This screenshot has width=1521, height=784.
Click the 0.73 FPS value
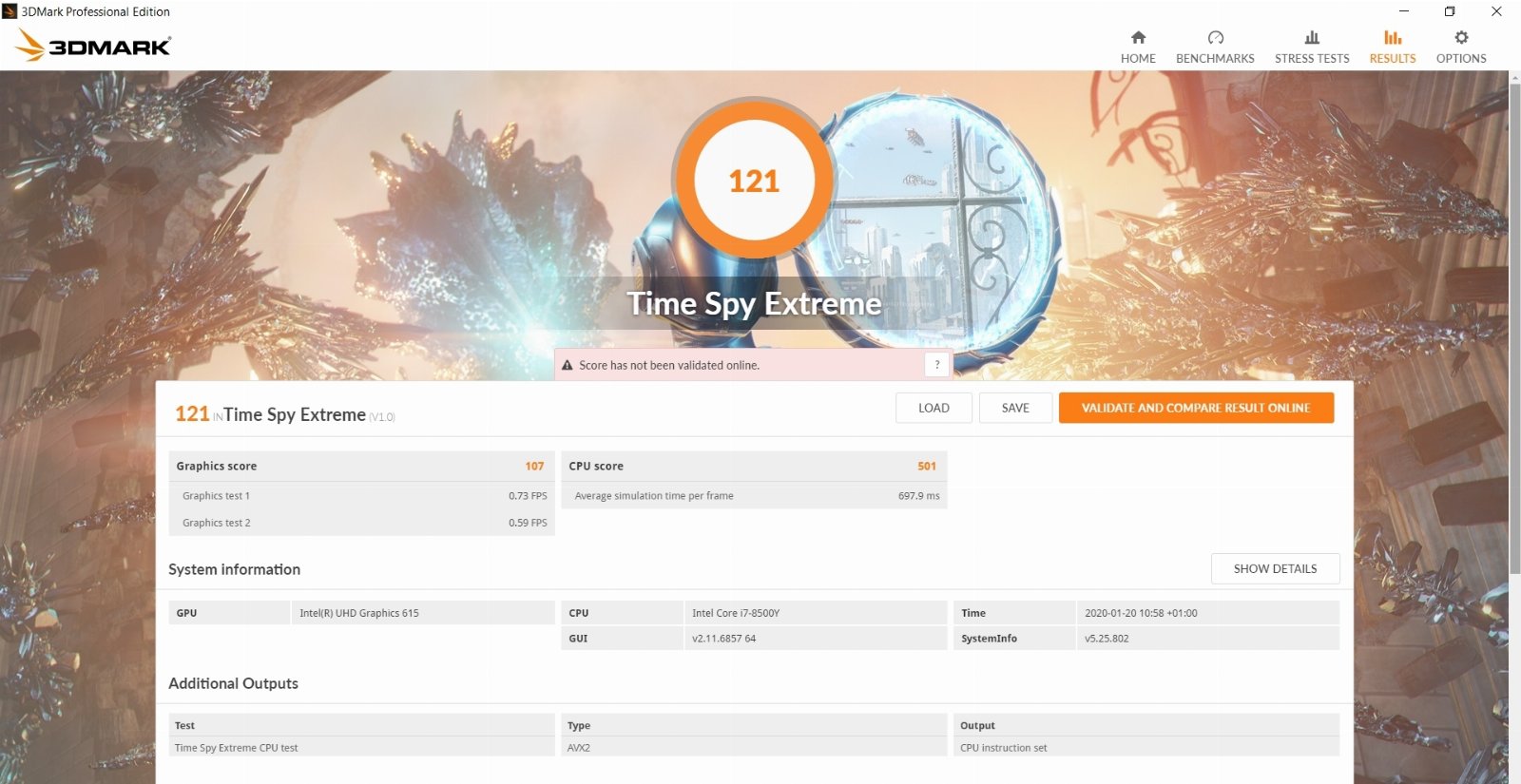click(x=528, y=495)
